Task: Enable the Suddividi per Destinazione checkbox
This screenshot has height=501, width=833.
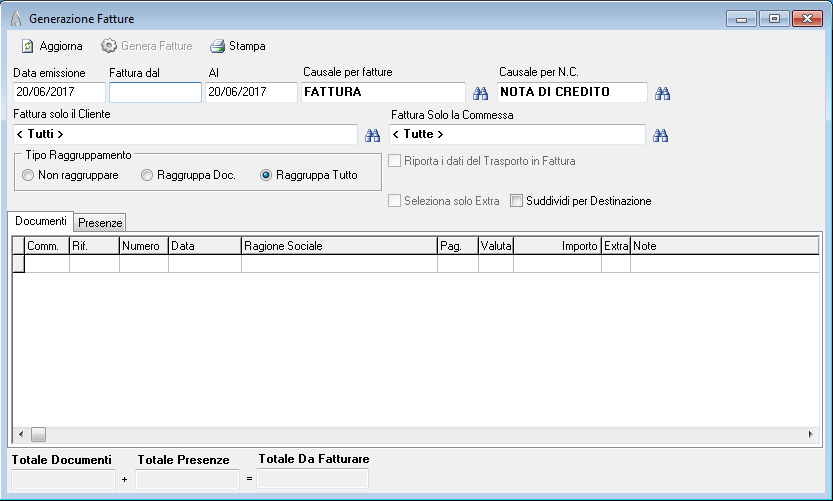Action: coord(516,201)
